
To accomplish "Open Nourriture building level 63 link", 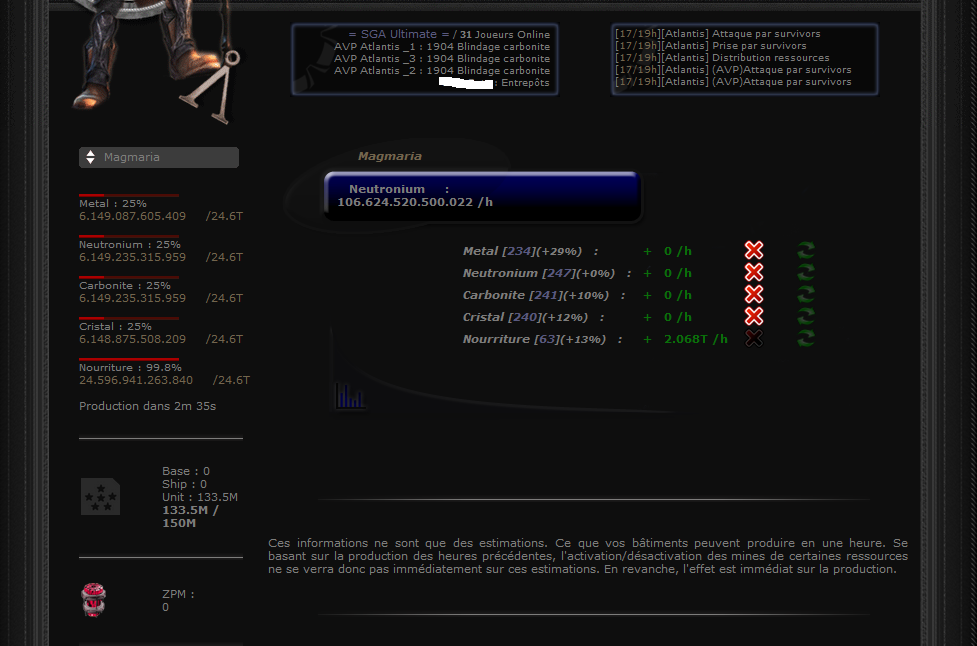I will pos(547,340).
